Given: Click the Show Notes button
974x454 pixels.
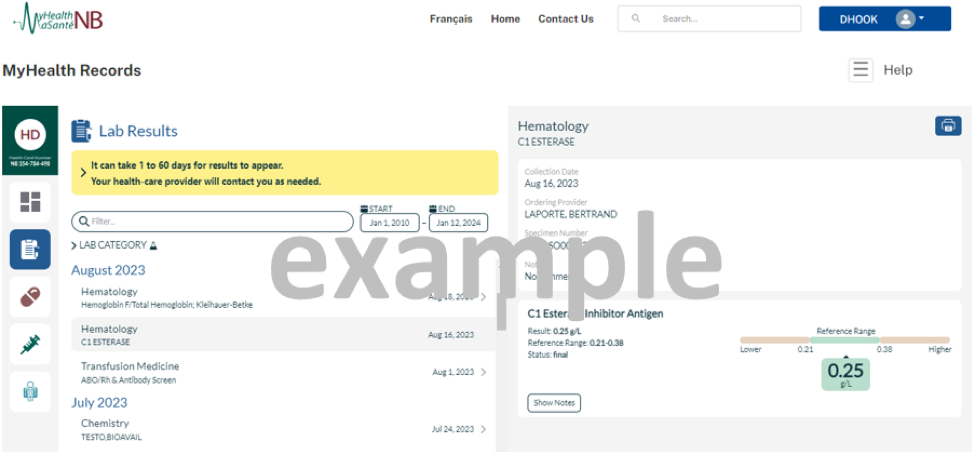Looking at the screenshot, I should pos(554,403).
